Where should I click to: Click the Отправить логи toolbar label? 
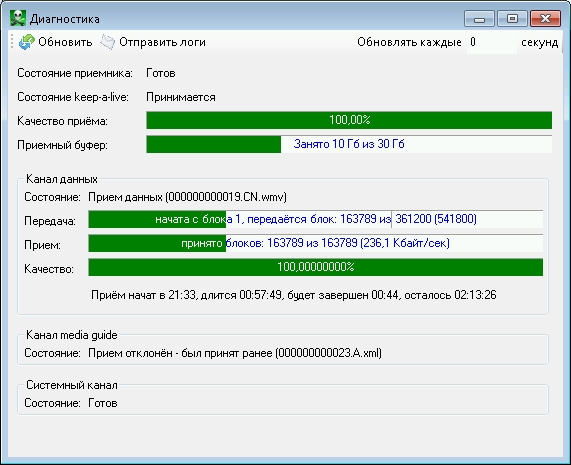(x=162, y=42)
